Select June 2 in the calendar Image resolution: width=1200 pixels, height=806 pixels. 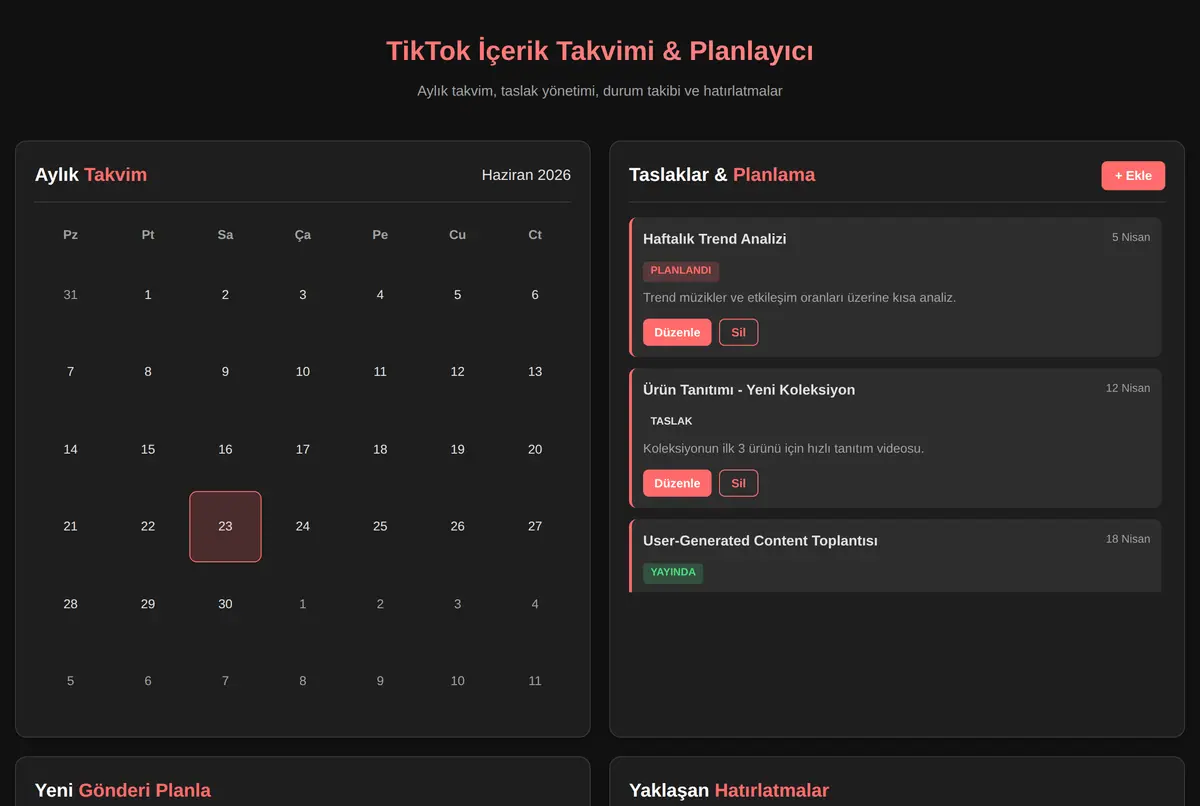[x=225, y=294]
